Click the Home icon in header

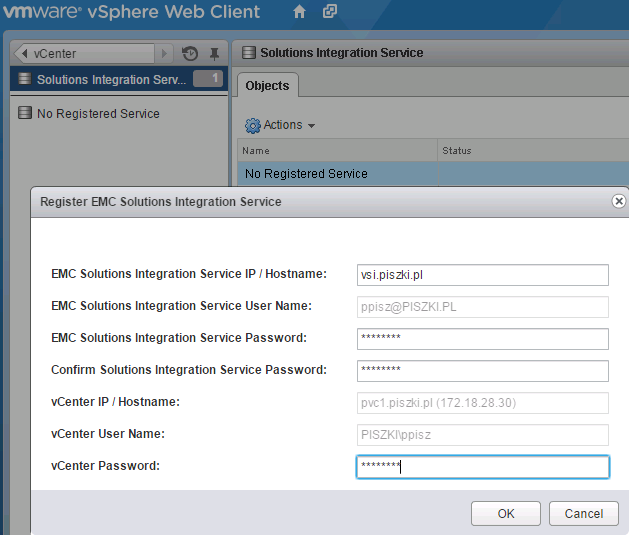click(x=299, y=12)
